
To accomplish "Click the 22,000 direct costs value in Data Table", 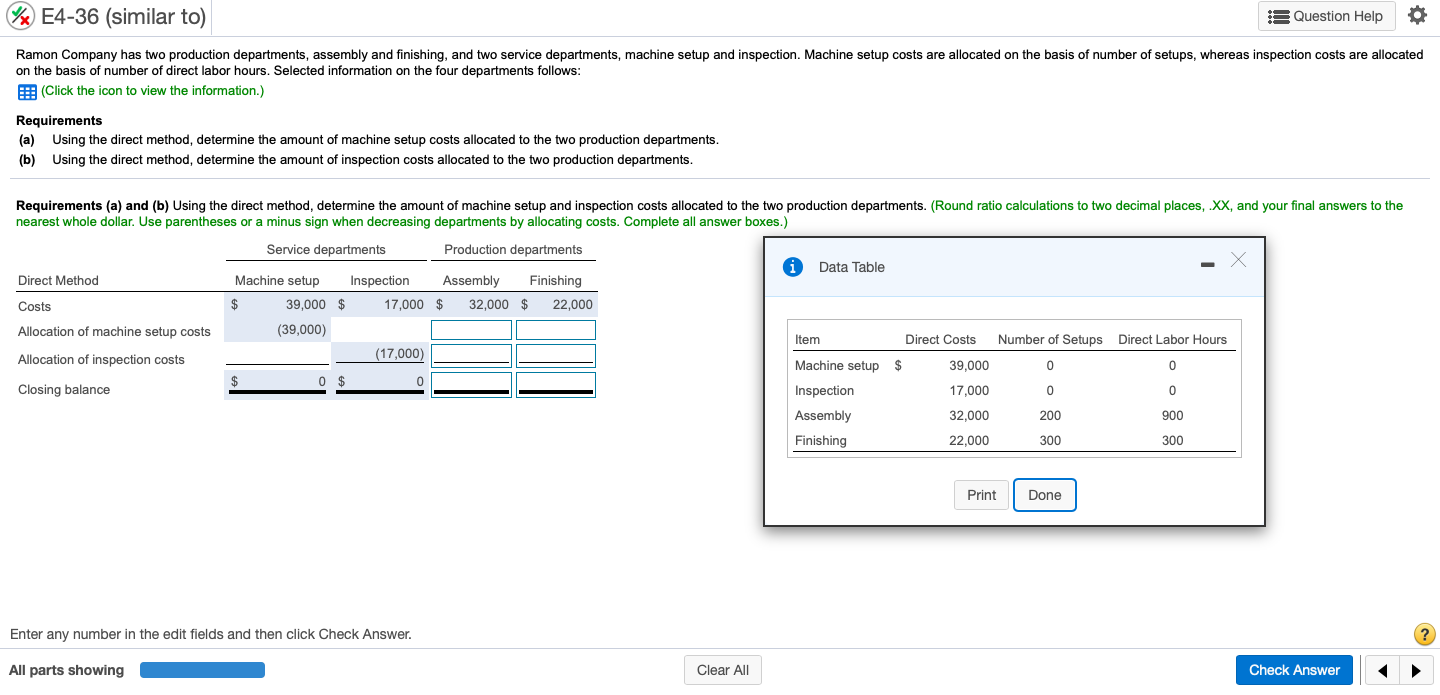I will click(x=969, y=440).
